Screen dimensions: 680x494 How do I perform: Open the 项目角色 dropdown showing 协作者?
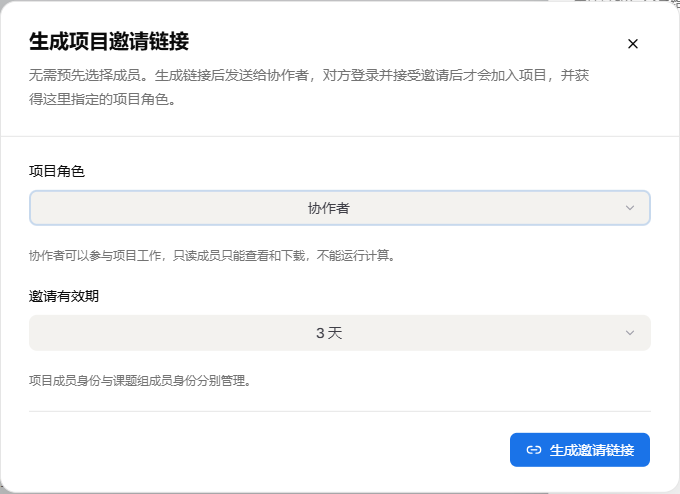tap(340, 208)
